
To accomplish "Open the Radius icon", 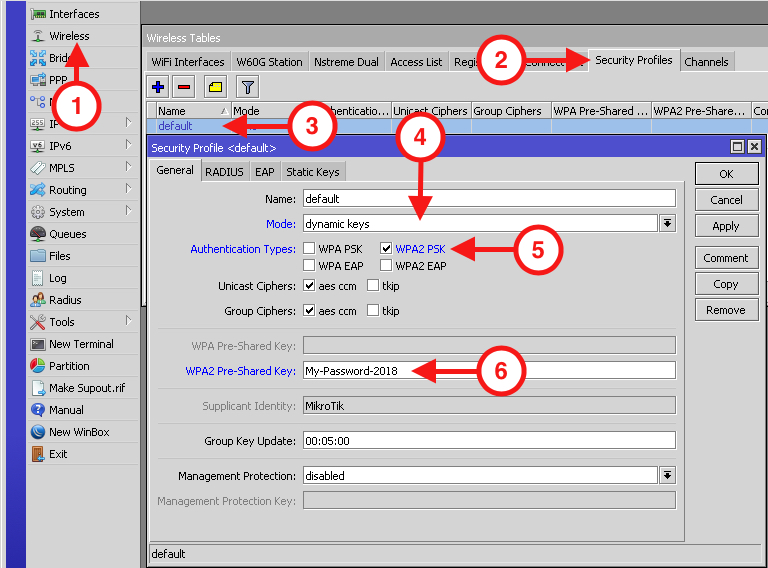I will pyautogui.click(x=38, y=300).
